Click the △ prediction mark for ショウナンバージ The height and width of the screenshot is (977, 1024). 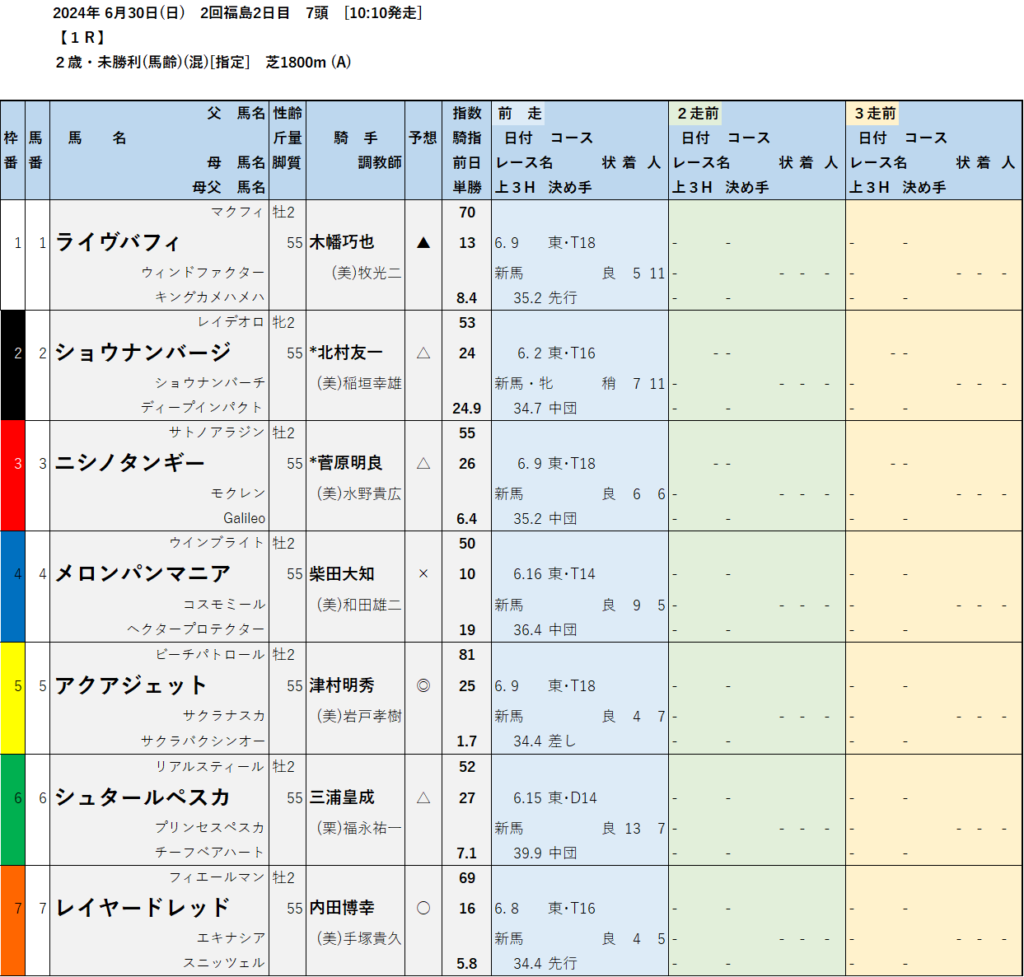423,353
